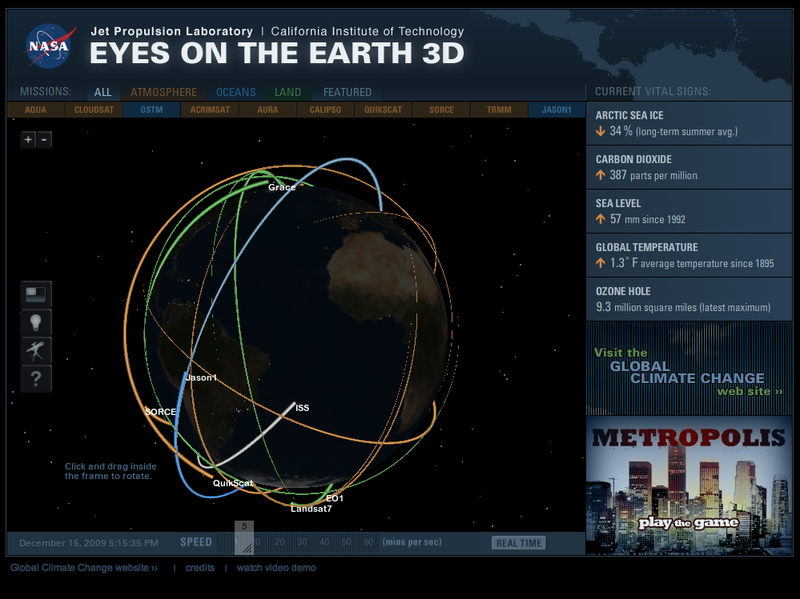
Task: Choose the AURA mission
Action: click(267, 110)
